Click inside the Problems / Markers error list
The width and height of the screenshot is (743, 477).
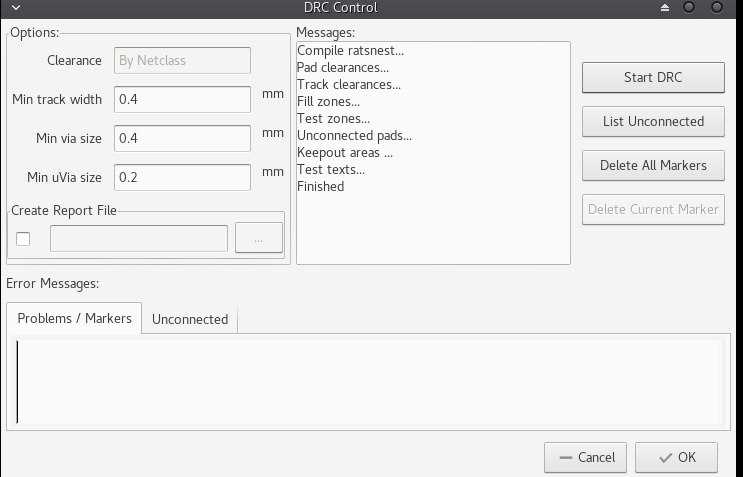(368, 382)
